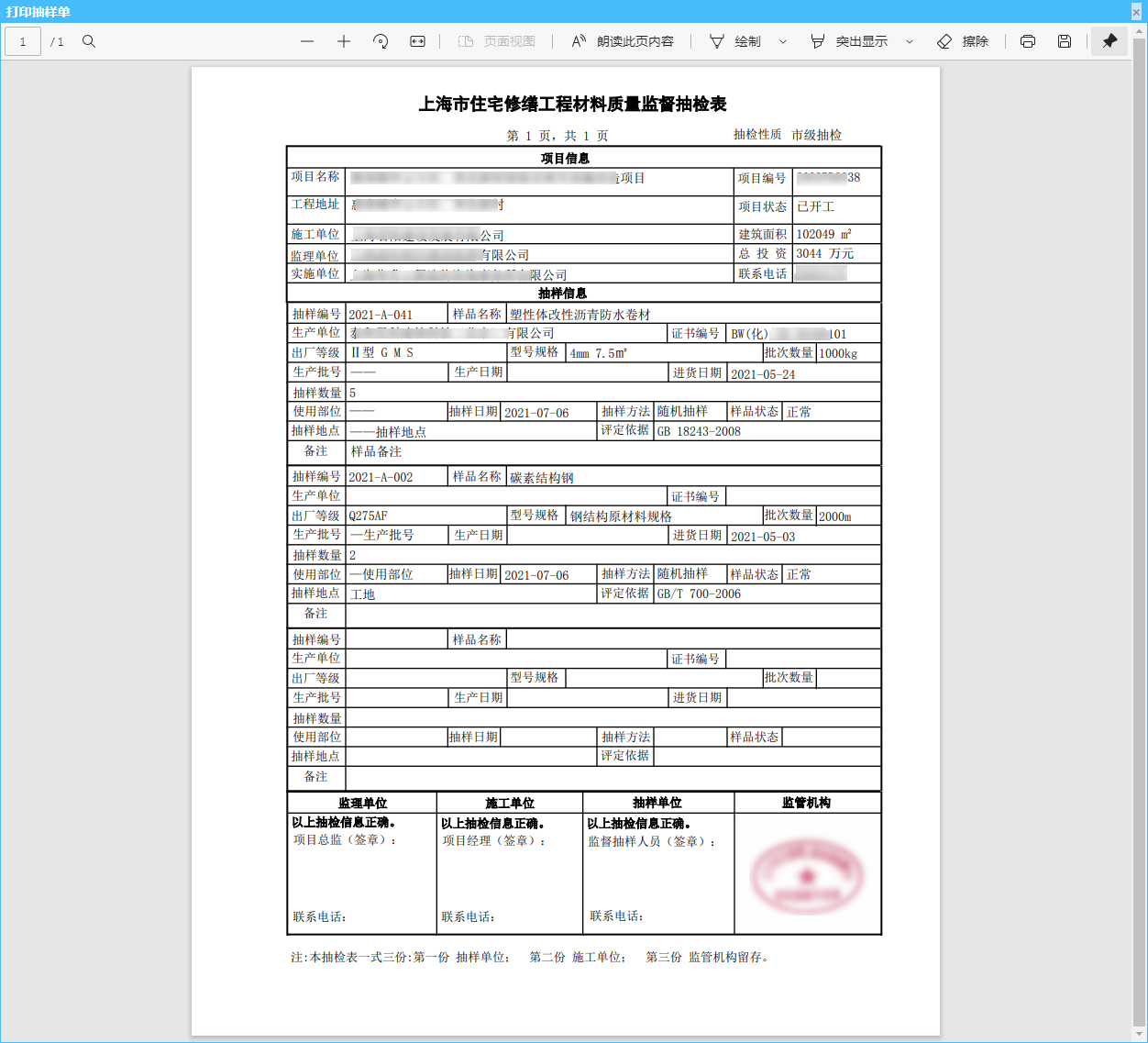Screen dimensions: 1148x1043
Task: Click the page number input field
Action: (x=23, y=41)
